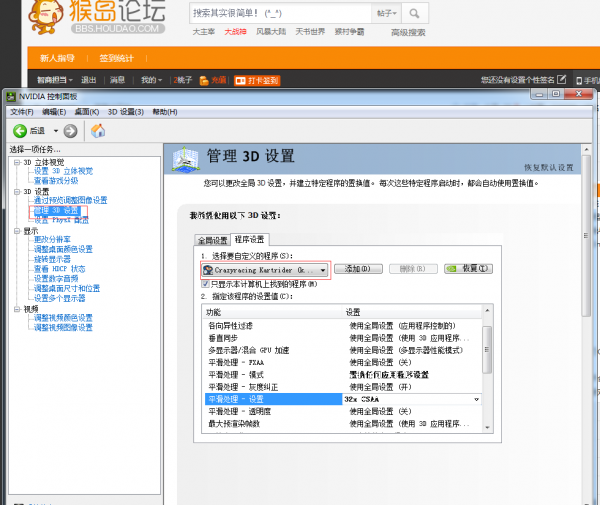Click the main panel vertical scrollbar
600x505 pixels.
click(586, 235)
